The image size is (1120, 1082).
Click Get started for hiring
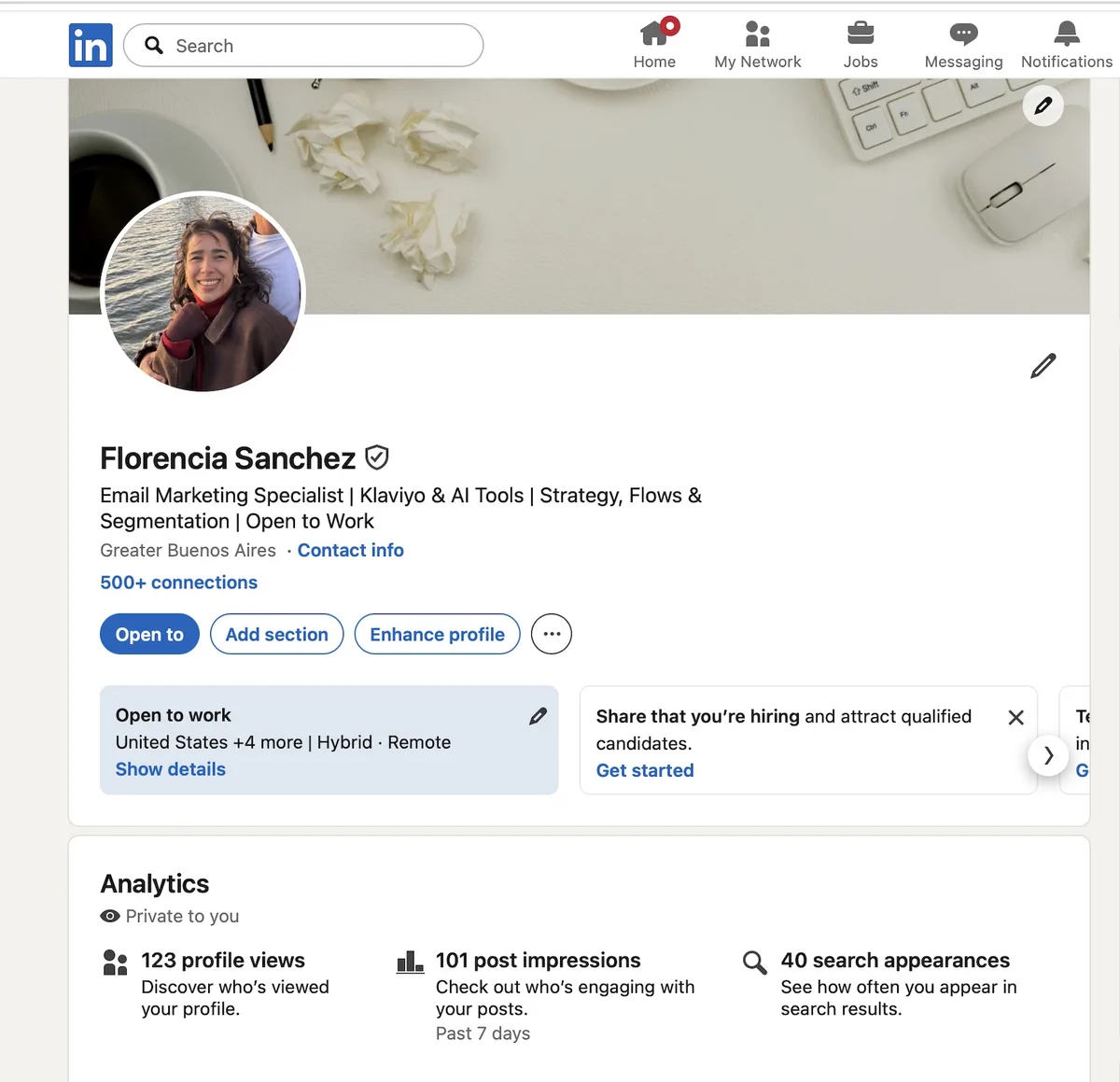(x=645, y=770)
